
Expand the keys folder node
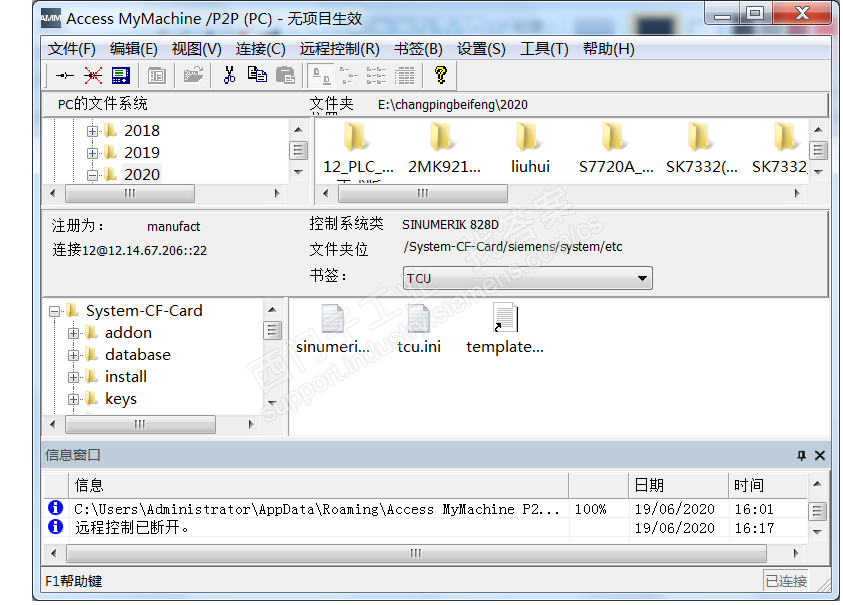[x=74, y=400]
